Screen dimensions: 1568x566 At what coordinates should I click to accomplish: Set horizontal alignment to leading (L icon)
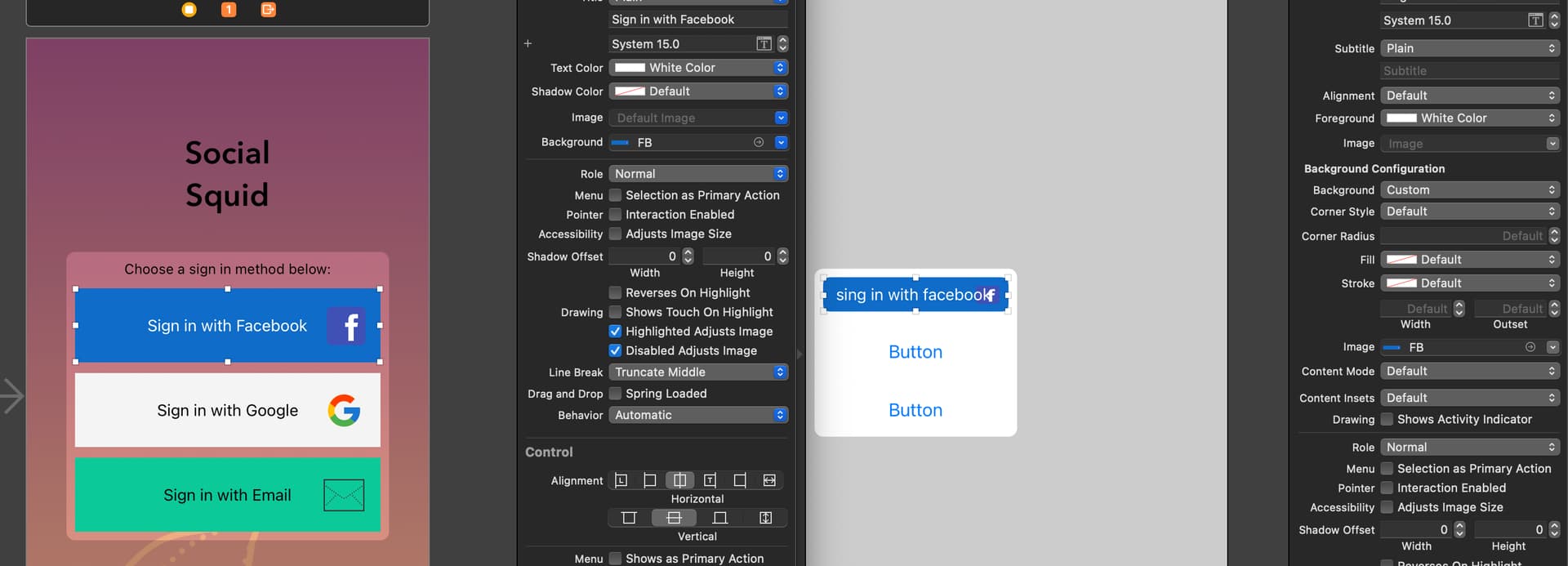click(x=621, y=480)
